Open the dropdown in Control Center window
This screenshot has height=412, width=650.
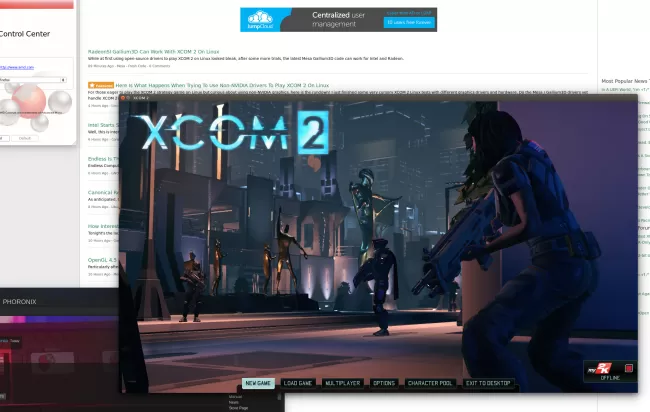pos(33,80)
